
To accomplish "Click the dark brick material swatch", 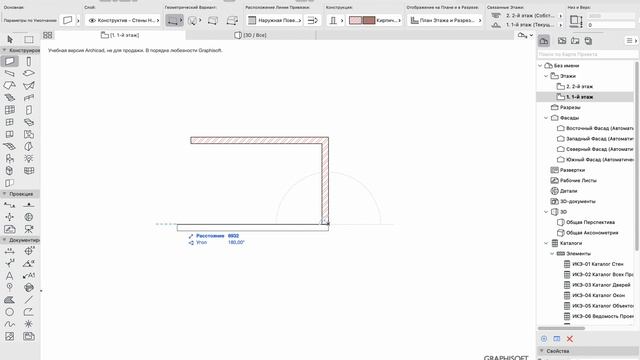I will [369, 20].
